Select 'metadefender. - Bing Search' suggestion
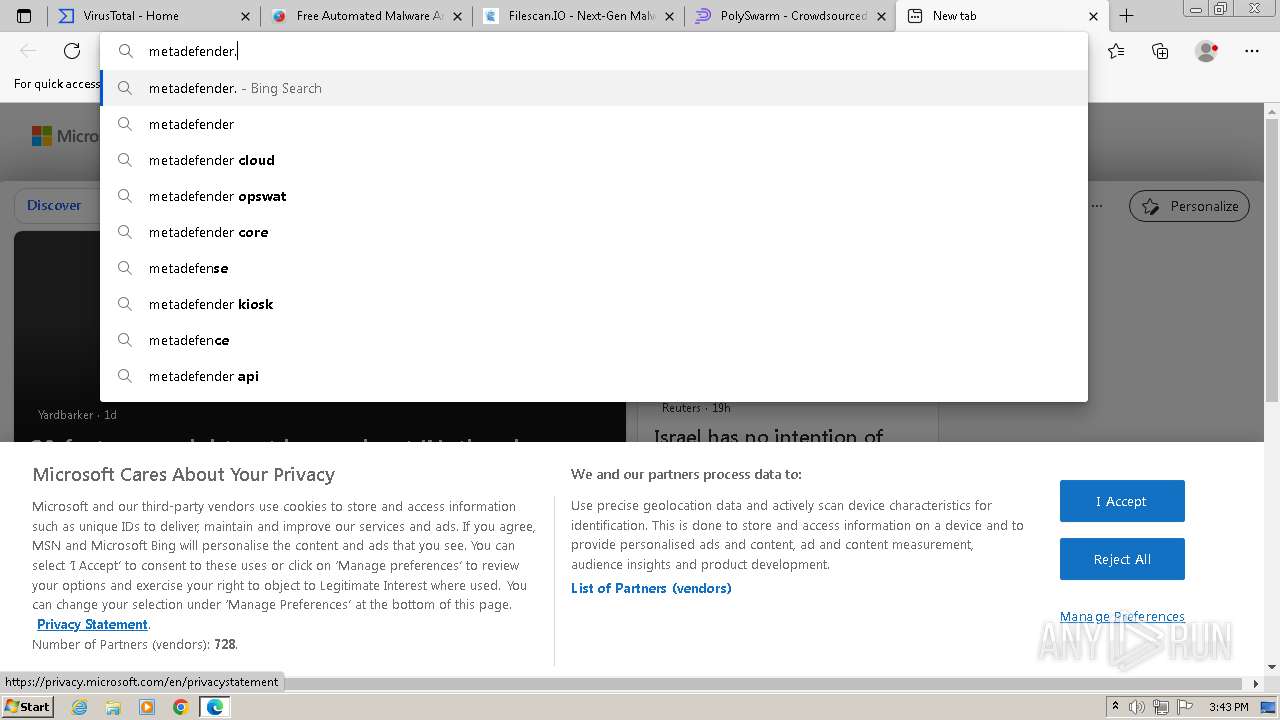 (x=594, y=88)
